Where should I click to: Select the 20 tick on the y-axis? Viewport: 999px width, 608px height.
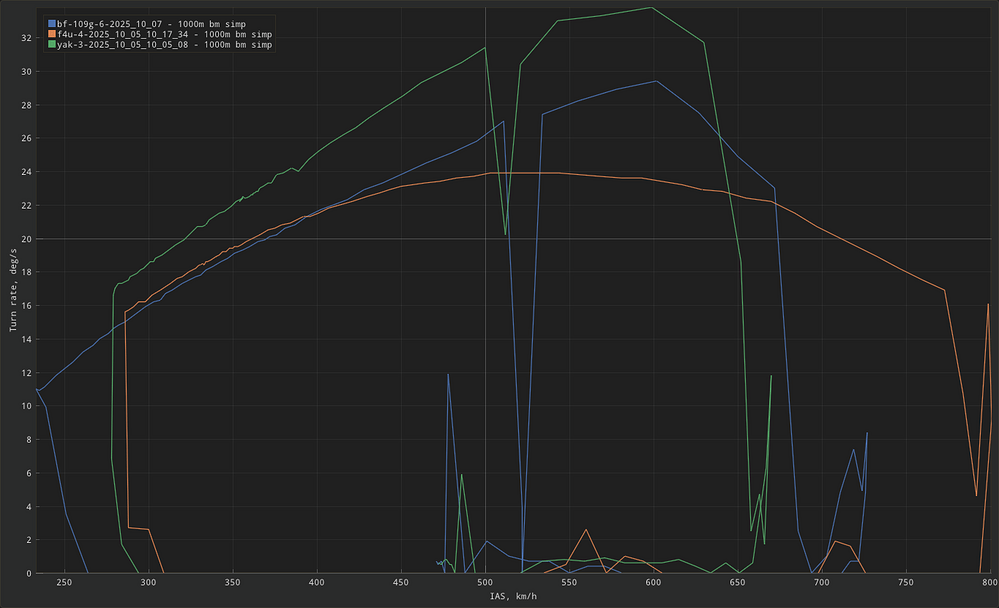[x=25, y=239]
